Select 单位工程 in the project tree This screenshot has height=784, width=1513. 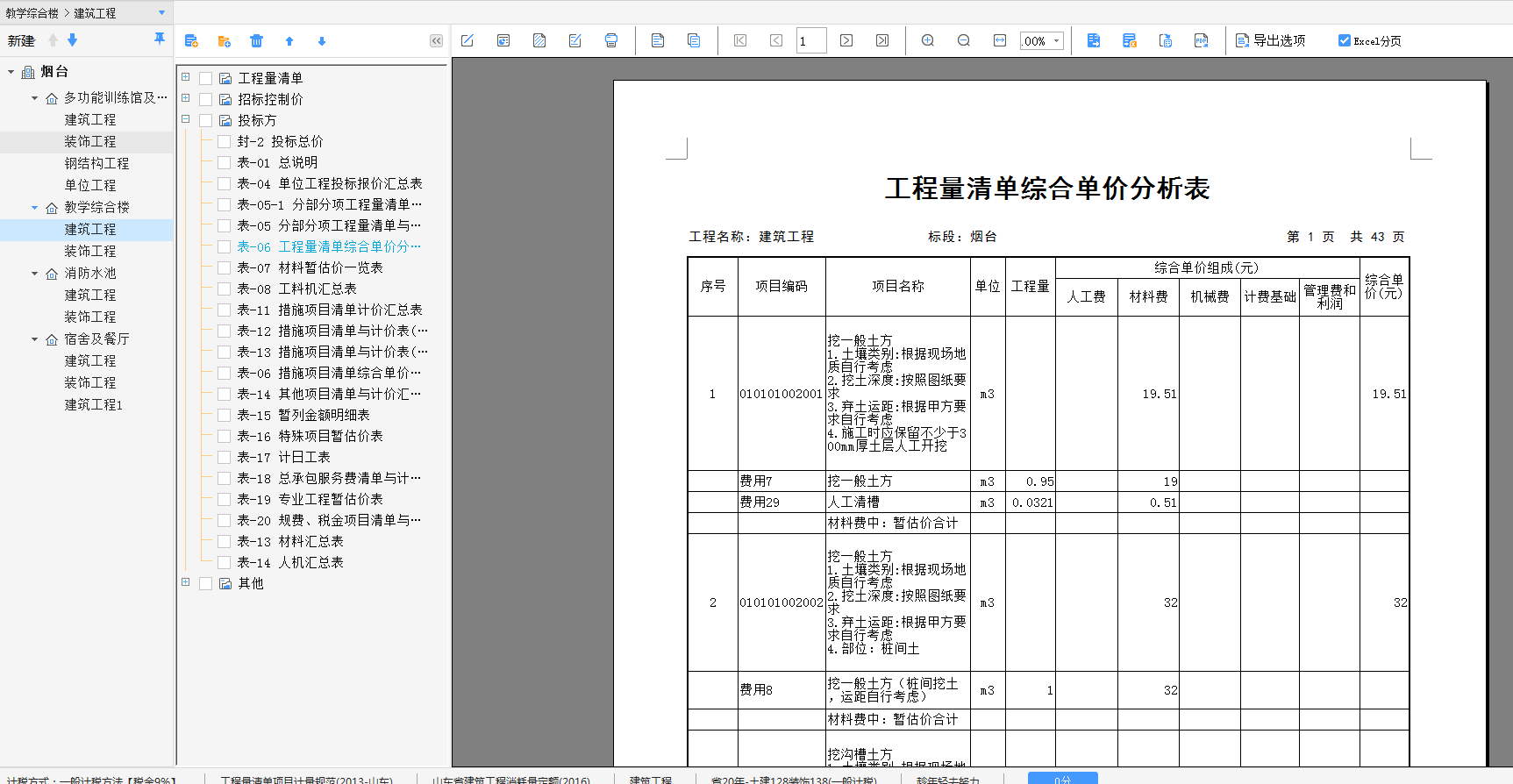(x=89, y=185)
